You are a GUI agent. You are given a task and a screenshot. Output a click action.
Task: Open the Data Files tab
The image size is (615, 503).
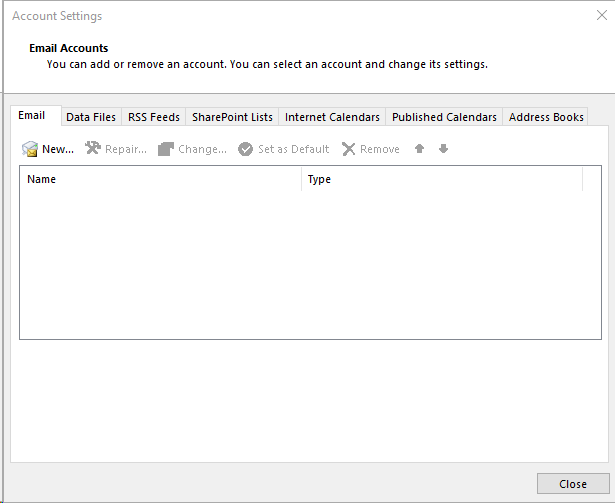pos(91,117)
